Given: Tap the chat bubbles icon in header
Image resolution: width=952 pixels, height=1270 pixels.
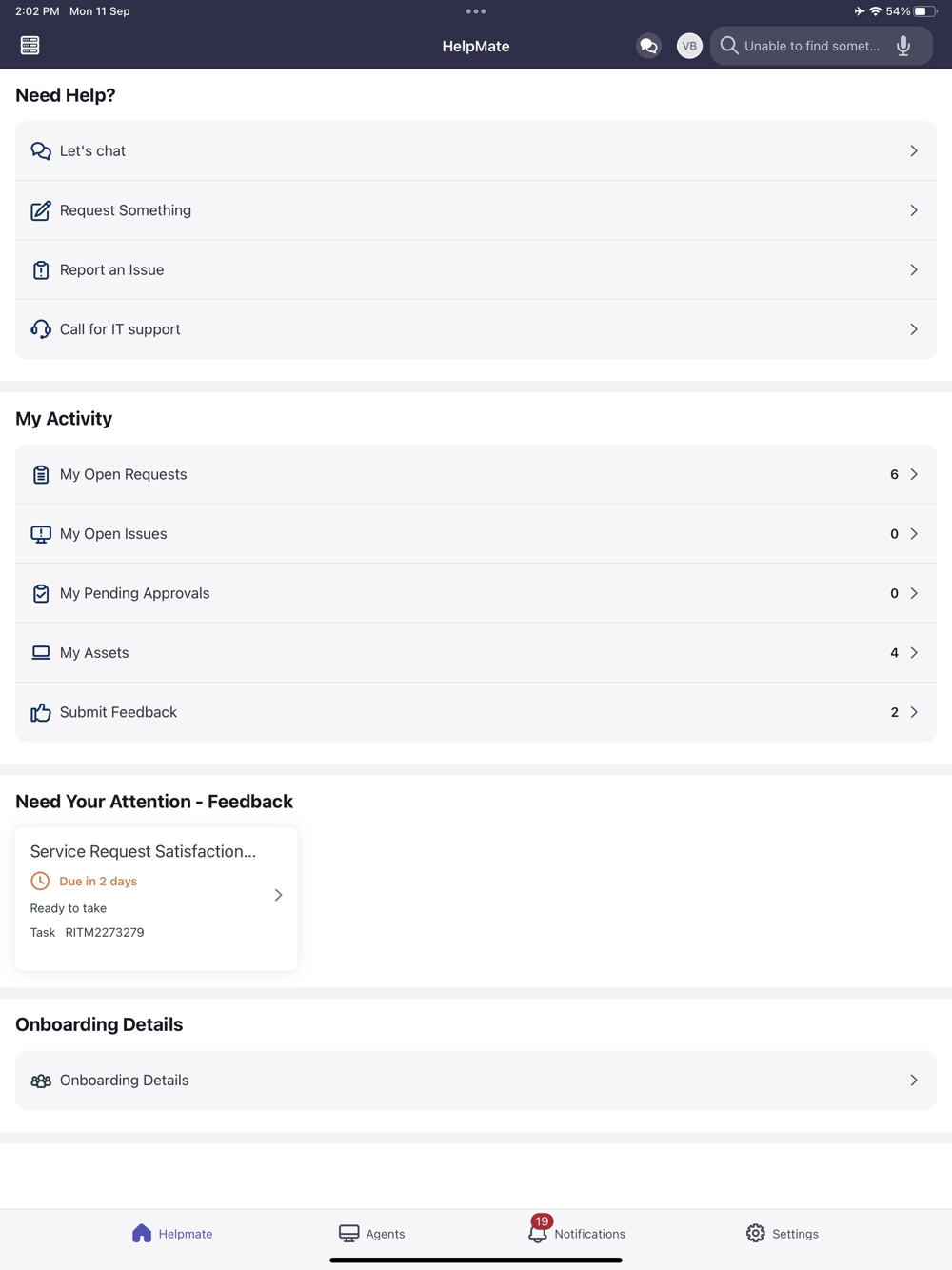Looking at the screenshot, I should (648, 46).
